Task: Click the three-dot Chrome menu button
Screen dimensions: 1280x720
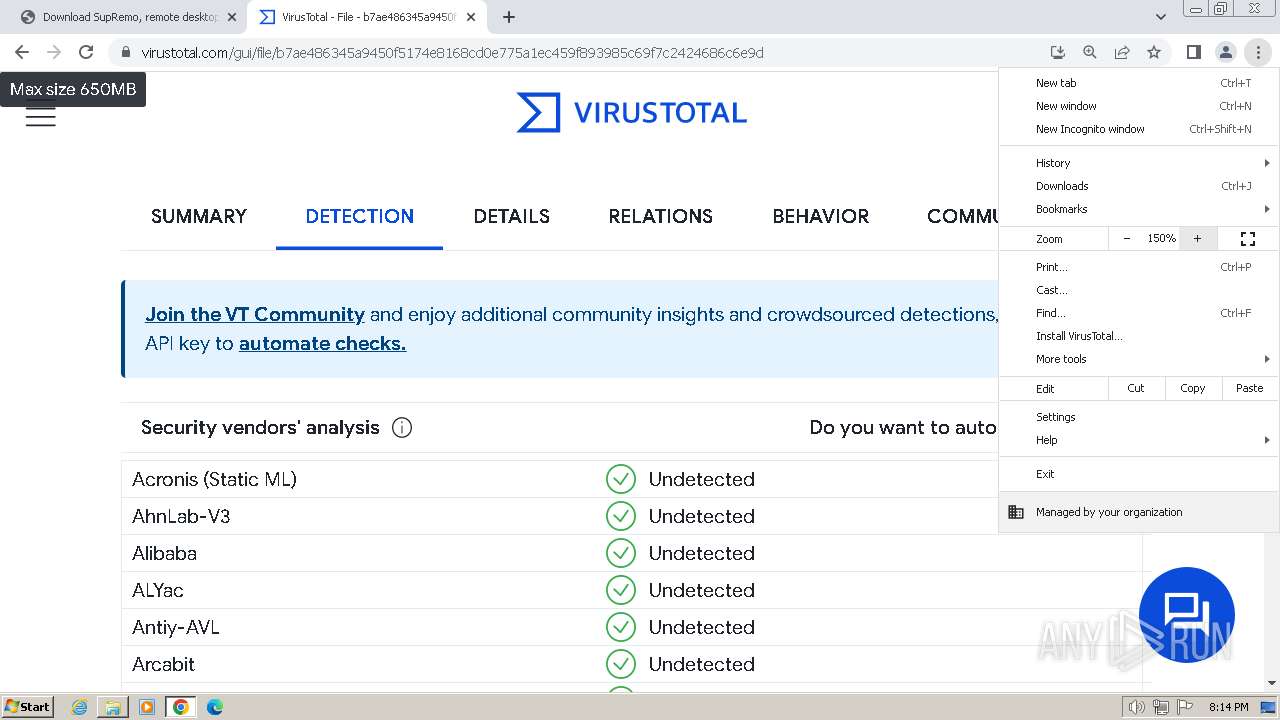Action: [1257, 52]
